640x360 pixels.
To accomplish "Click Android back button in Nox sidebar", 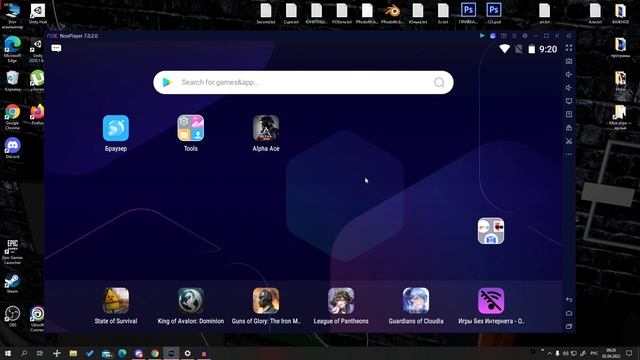I will (569, 300).
